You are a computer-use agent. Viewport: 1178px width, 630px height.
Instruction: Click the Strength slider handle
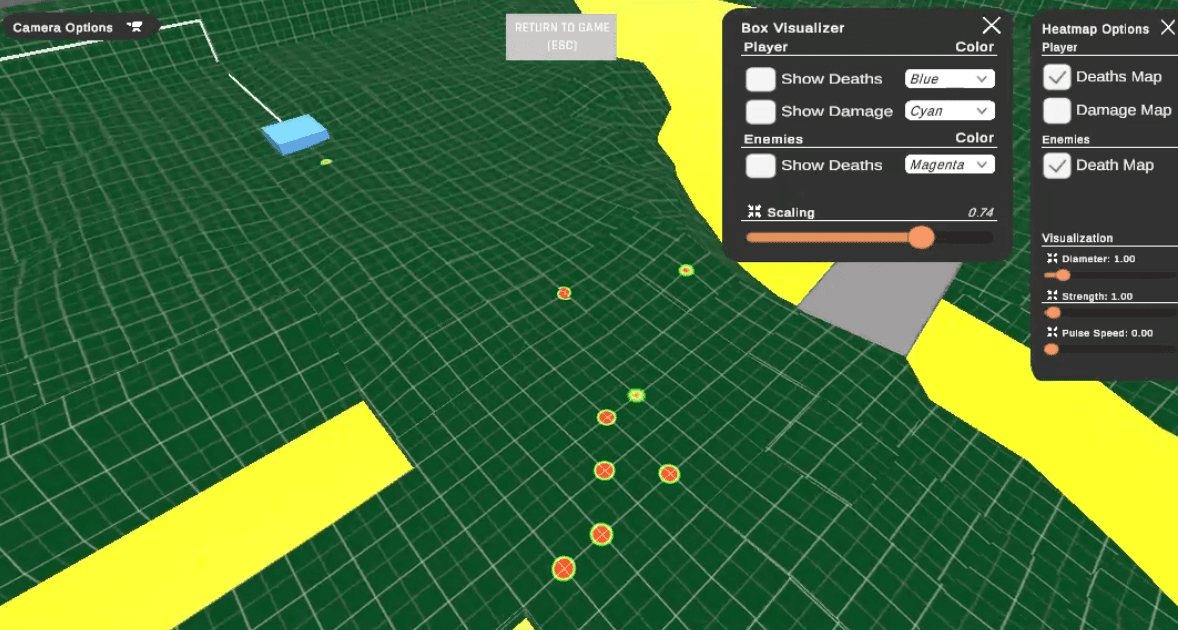pos(1053,312)
